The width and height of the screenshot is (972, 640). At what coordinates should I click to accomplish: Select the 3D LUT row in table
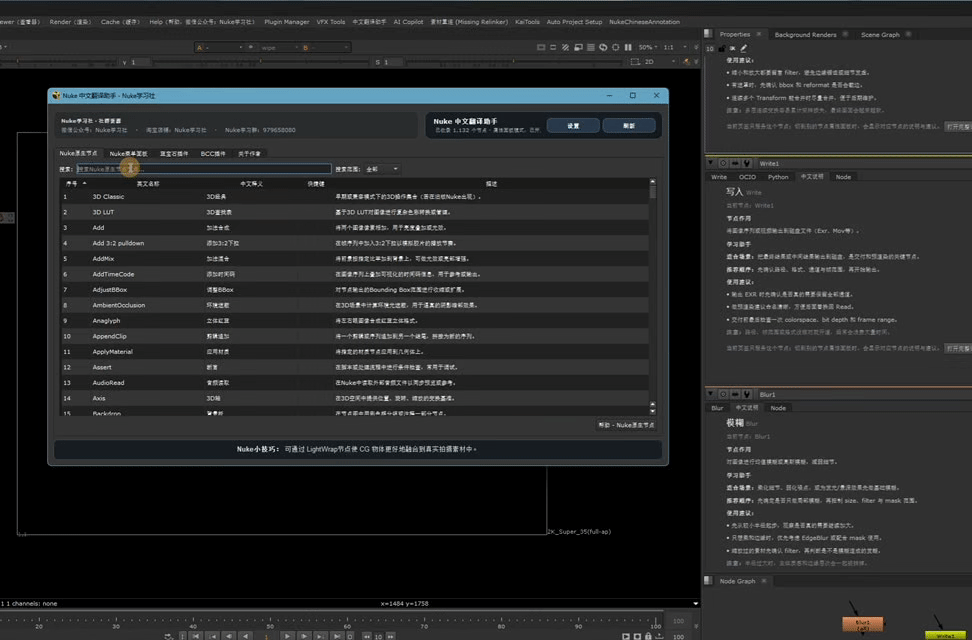pyautogui.click(x=355, y=212)
